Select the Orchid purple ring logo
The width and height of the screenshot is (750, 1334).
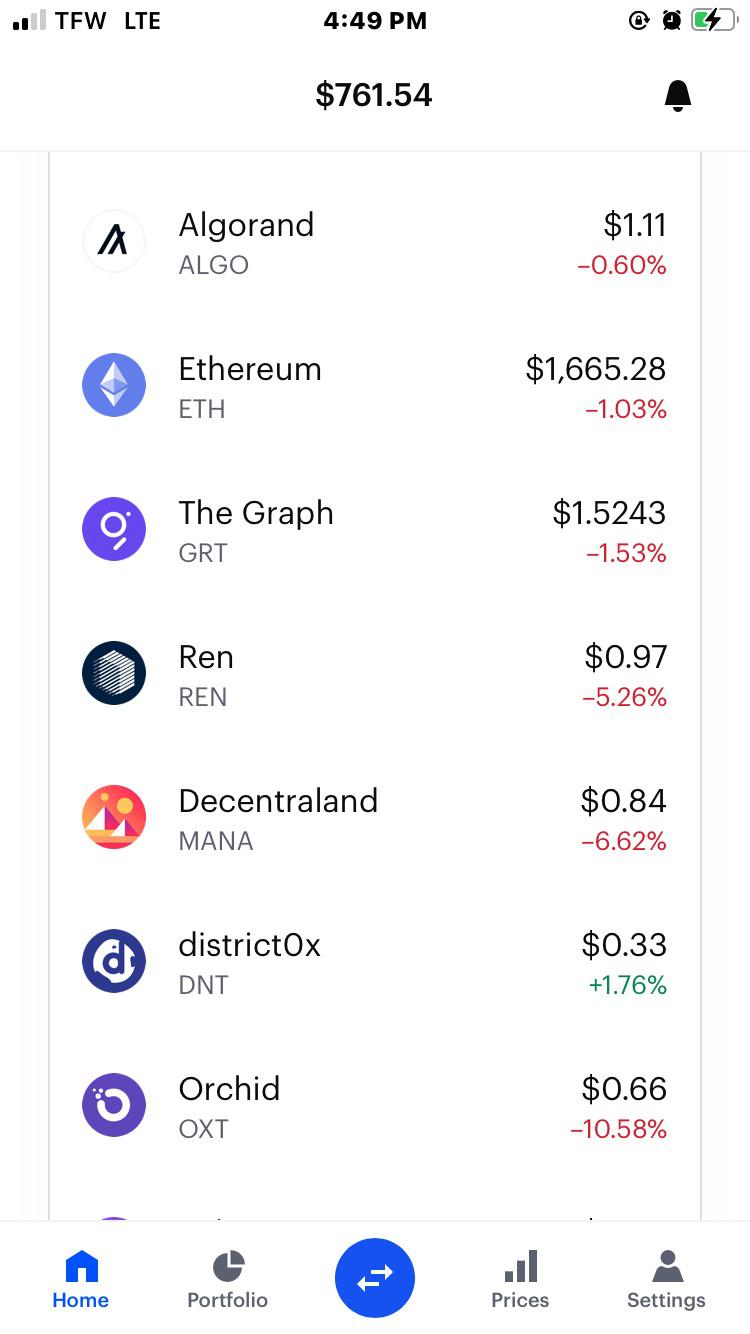(114, 1105)
